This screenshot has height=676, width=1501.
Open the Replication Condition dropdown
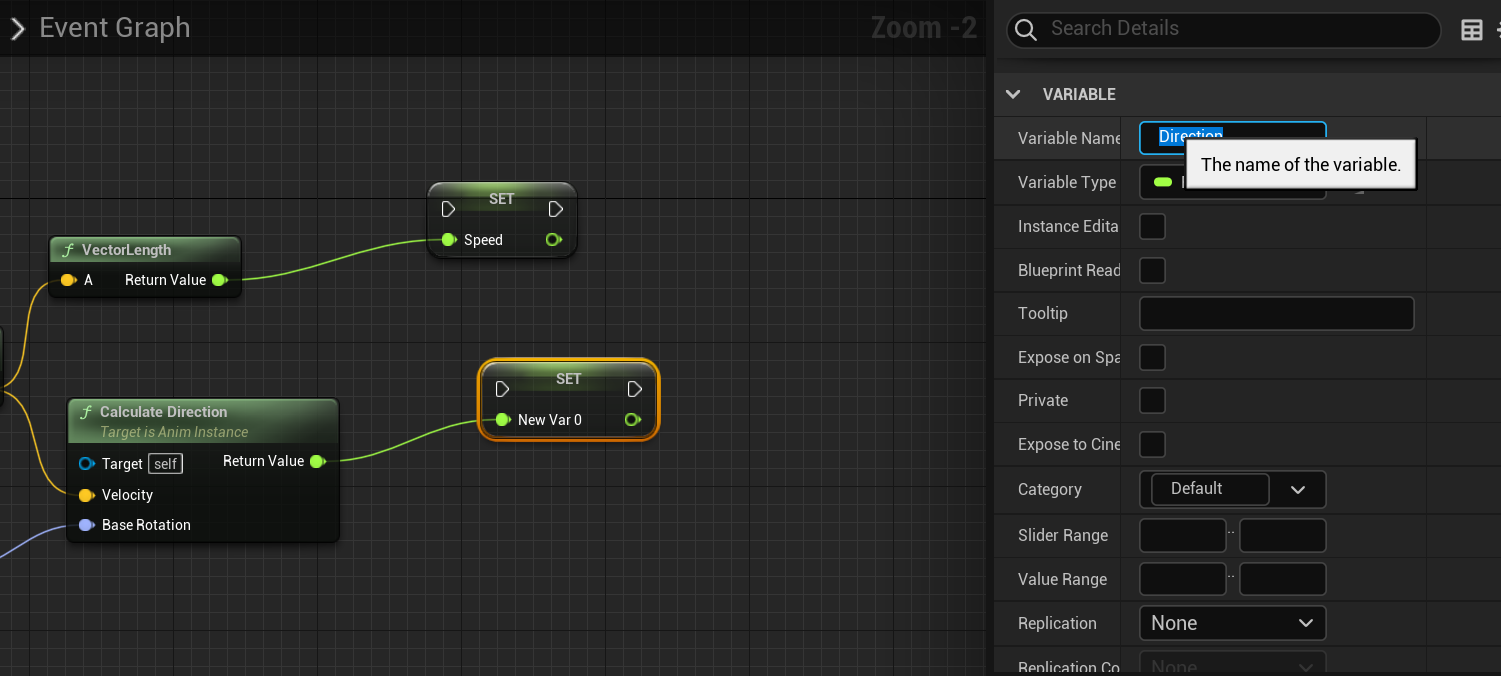pos(1232,665)
